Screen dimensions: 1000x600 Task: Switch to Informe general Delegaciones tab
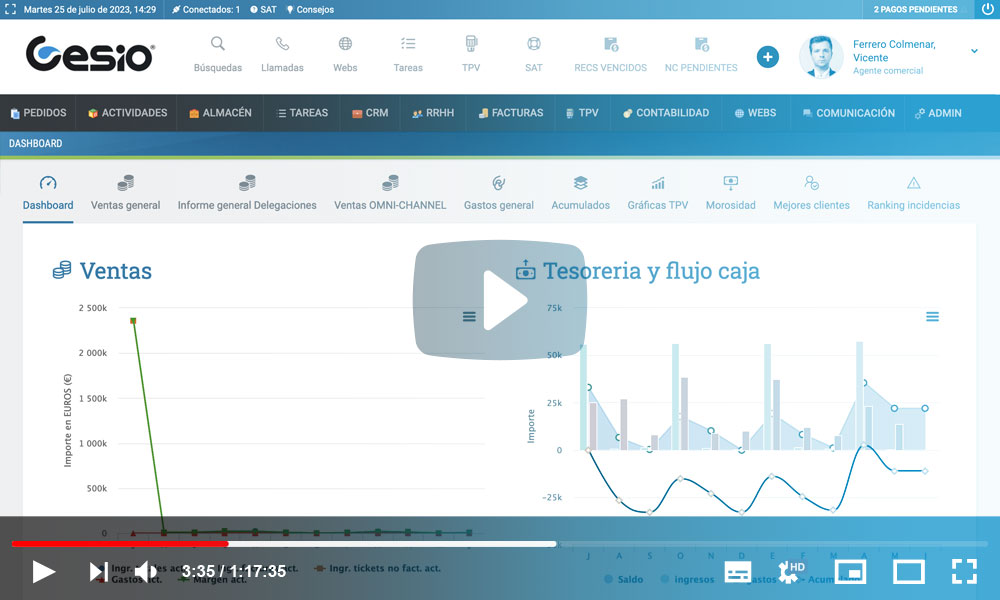tap(247, 193)
